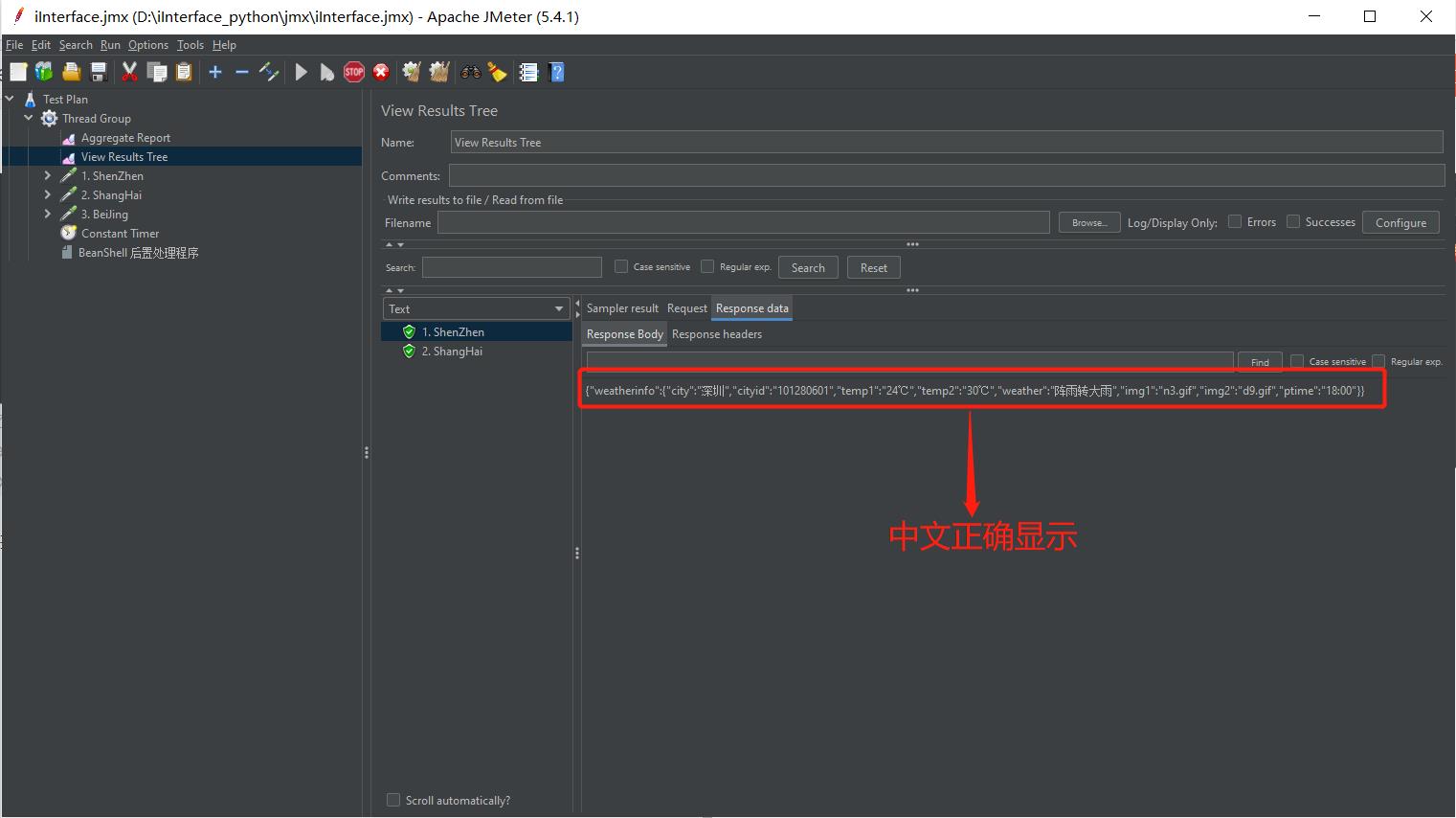Open the Text renderer dropdown
The width and height of the screenshot is (1456, 818).
[x=477, y=308]
